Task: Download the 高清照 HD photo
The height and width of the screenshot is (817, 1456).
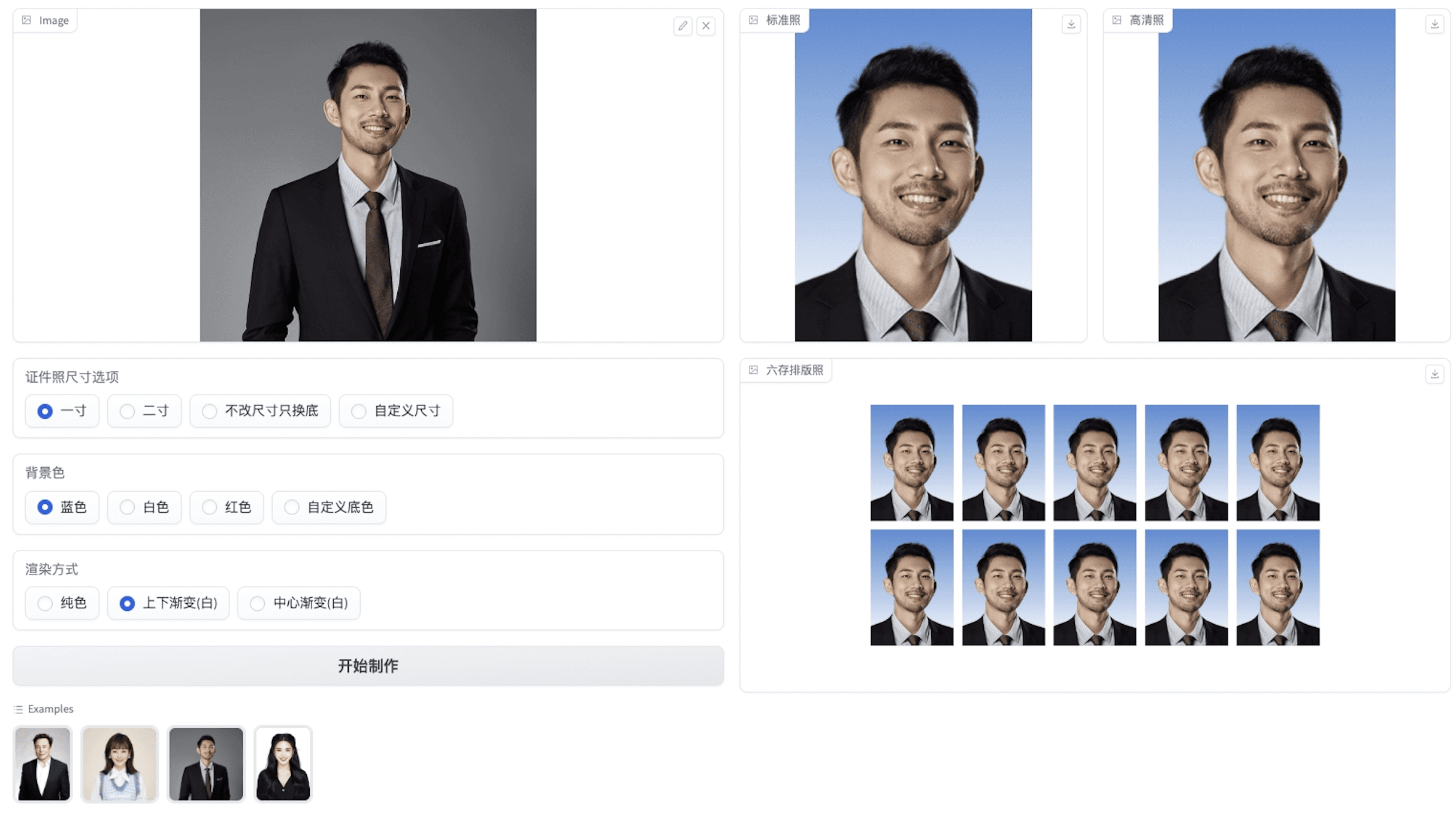Action: [1434, 25]
